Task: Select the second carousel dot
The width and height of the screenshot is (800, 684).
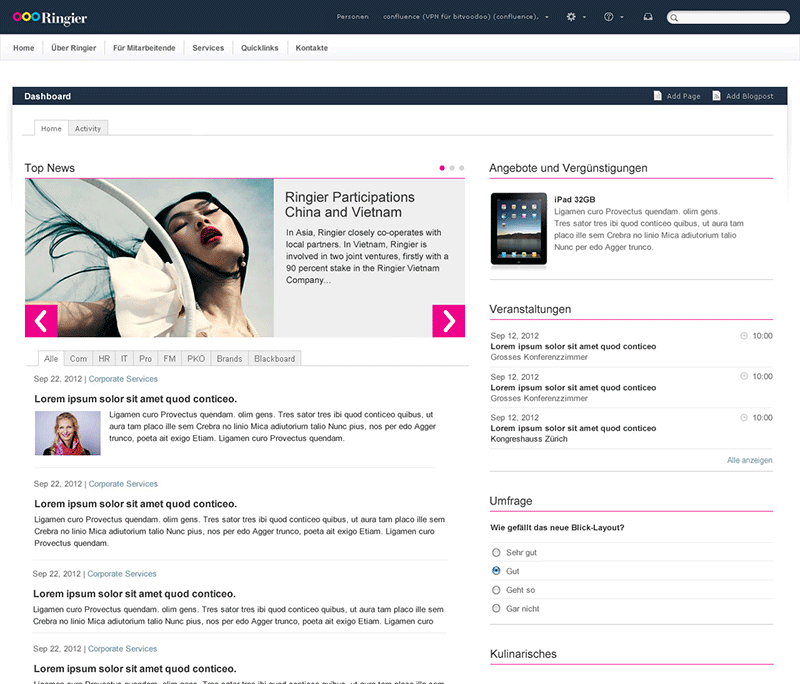Action: click(x=452, y=168)
